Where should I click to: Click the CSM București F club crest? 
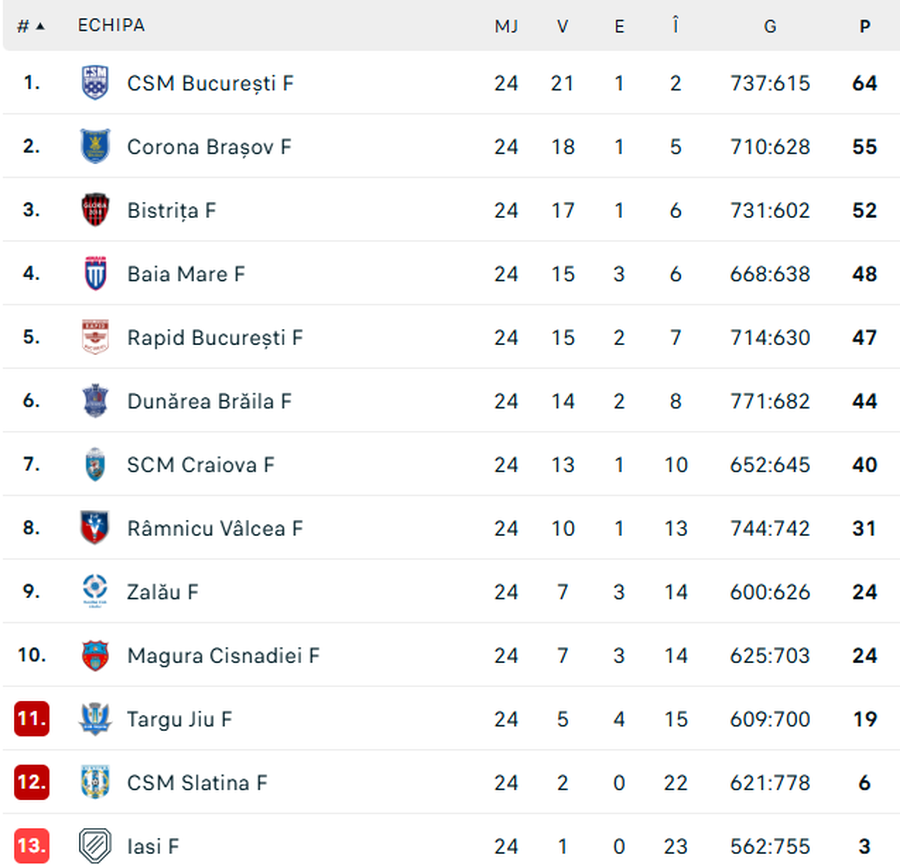click(95, 83)
